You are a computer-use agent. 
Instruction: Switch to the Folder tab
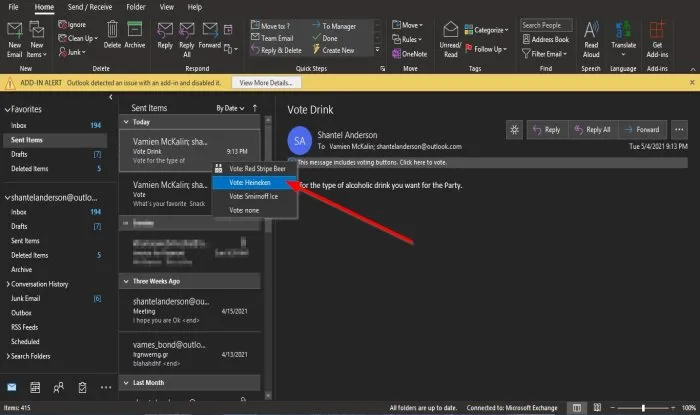point(136,7)
